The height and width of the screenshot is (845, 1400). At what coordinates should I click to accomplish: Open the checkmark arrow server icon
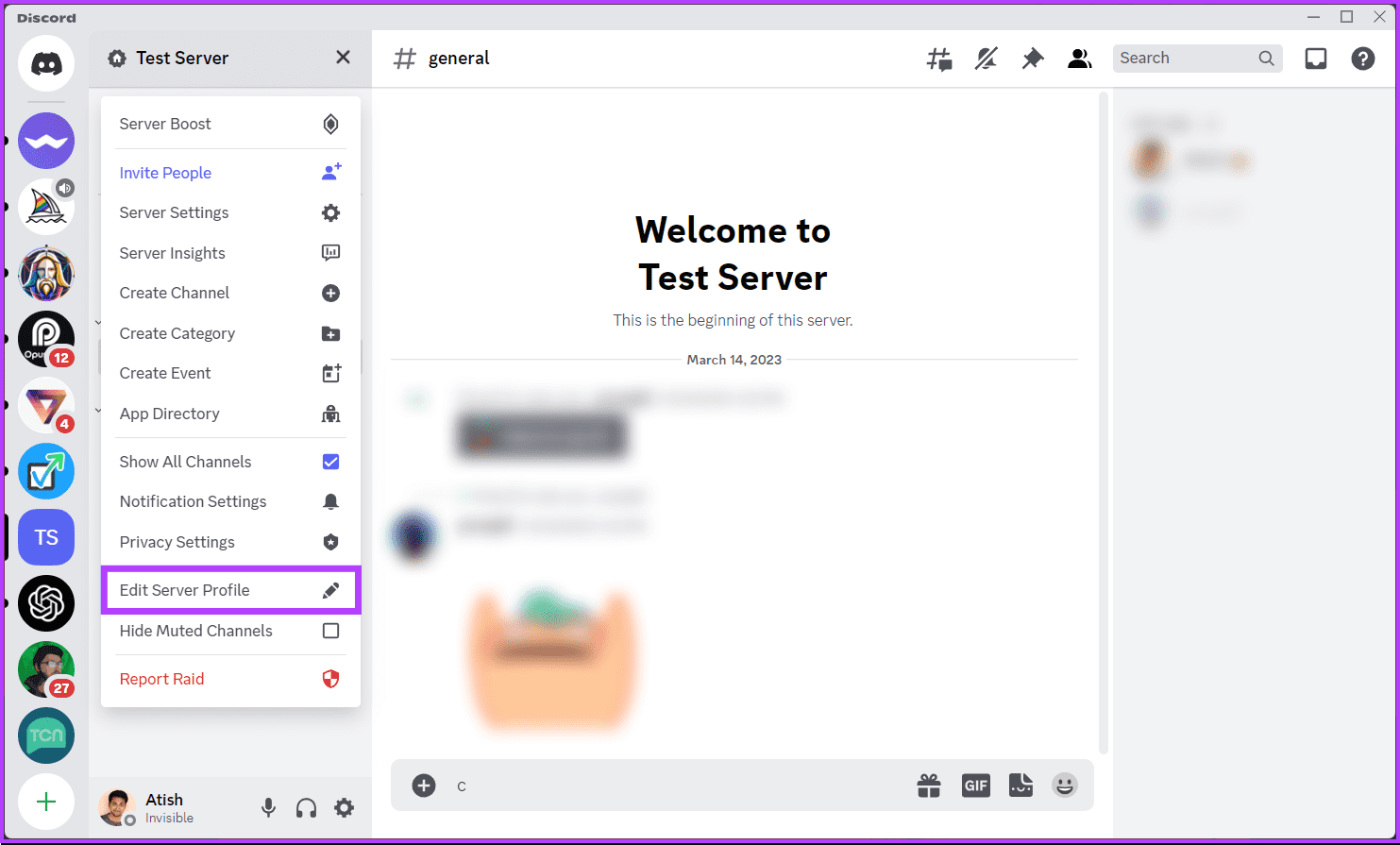click(46, 471)
